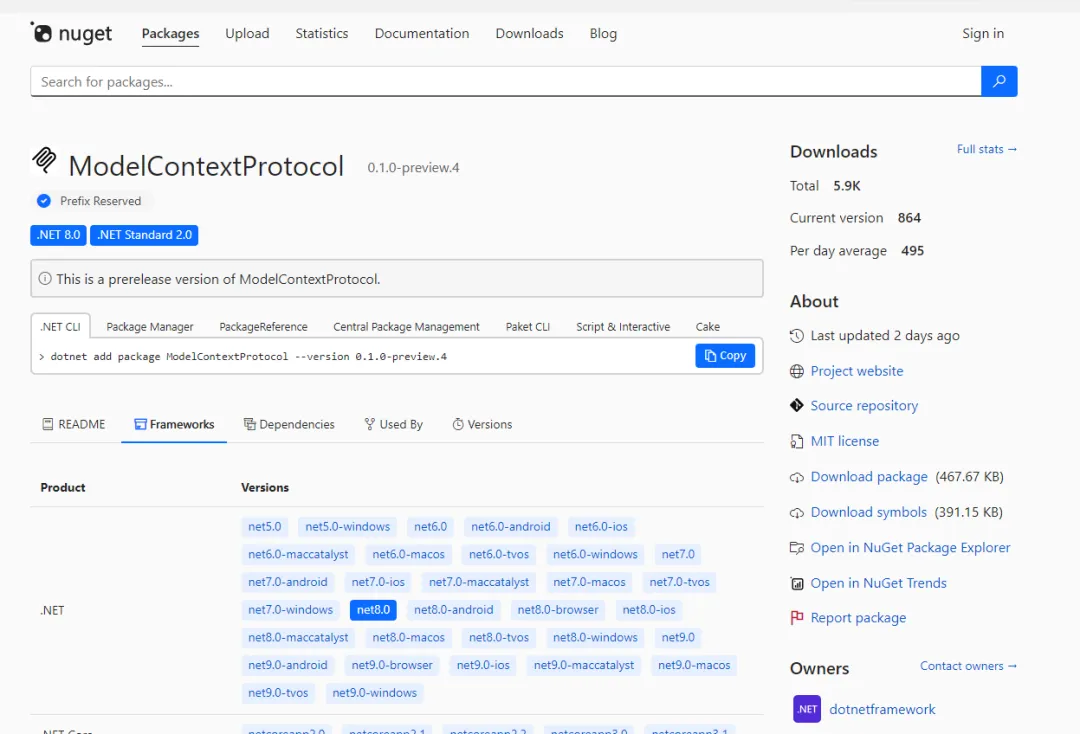Open the Blog nav link
Viewport: 1080px width, 734px height.
[603, 33]
